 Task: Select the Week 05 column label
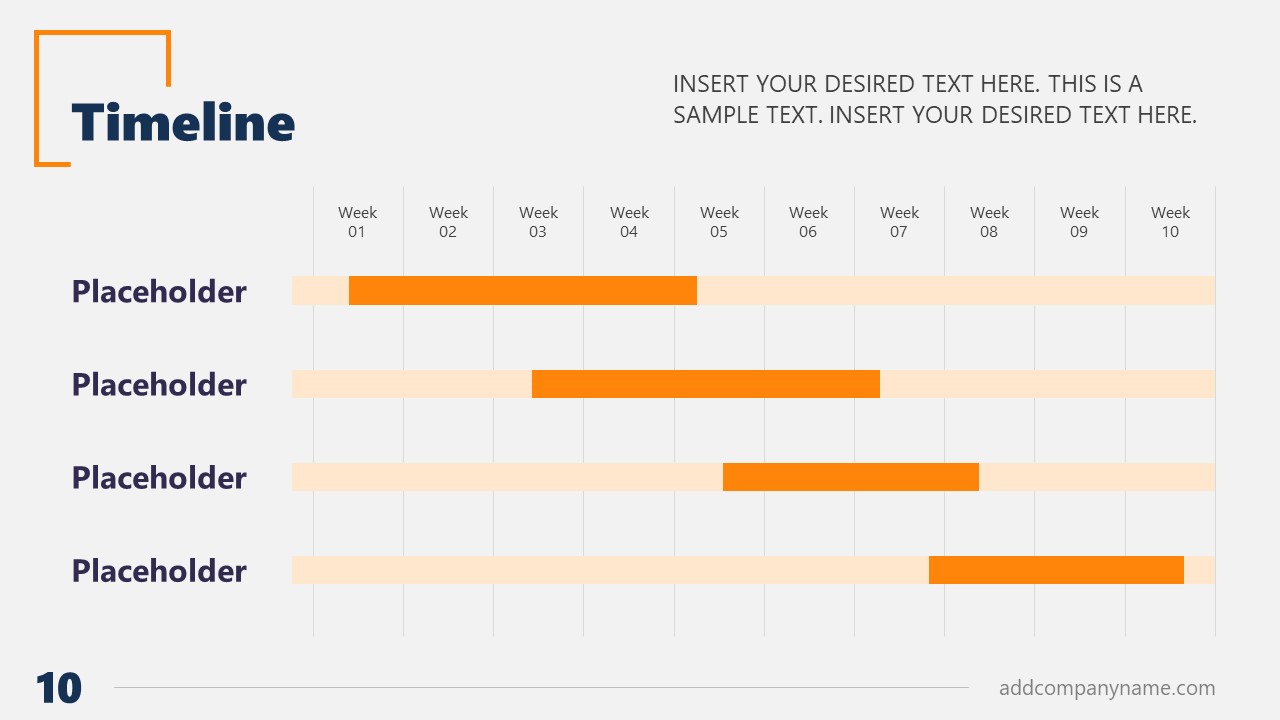(719, 222)
